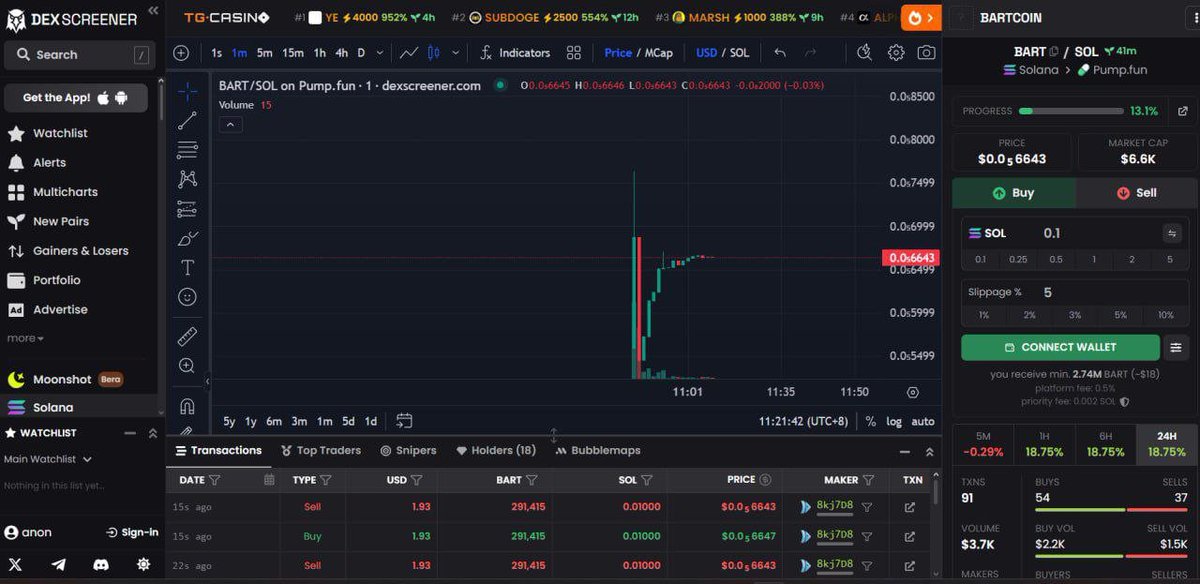Select the ruler measure tool
Image resolution: width=1200 pixels, height=584 pixels.
[187, 337]
